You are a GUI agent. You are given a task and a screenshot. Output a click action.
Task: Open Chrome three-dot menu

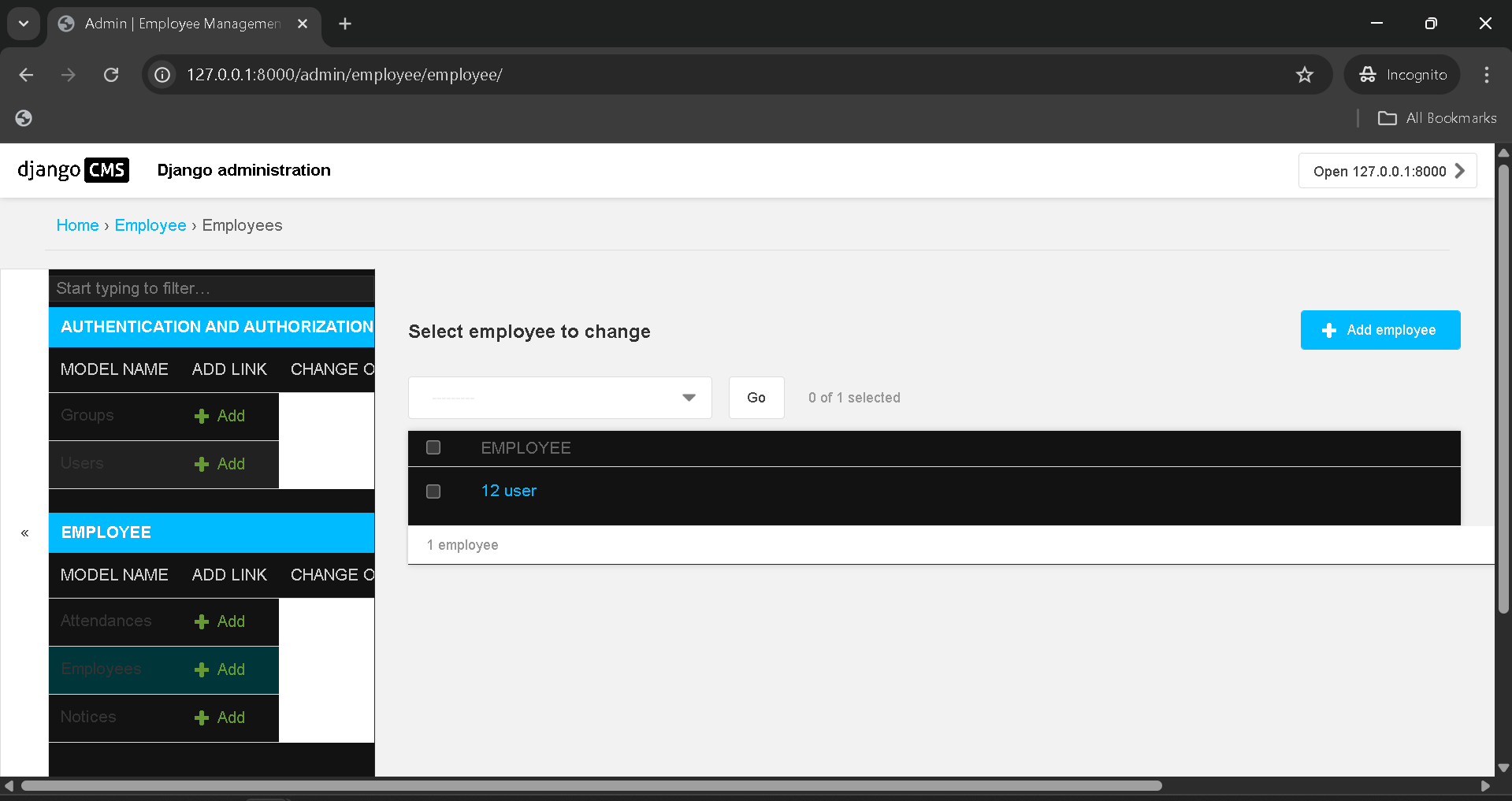(1486, 75)
